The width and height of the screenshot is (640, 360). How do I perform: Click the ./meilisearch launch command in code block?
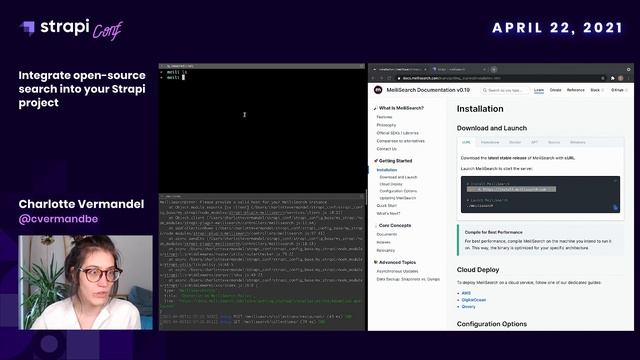[480, 206]
